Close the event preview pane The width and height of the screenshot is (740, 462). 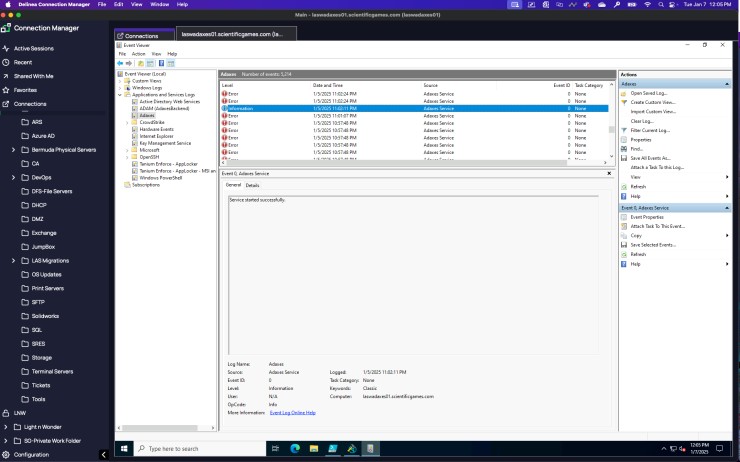609,173
